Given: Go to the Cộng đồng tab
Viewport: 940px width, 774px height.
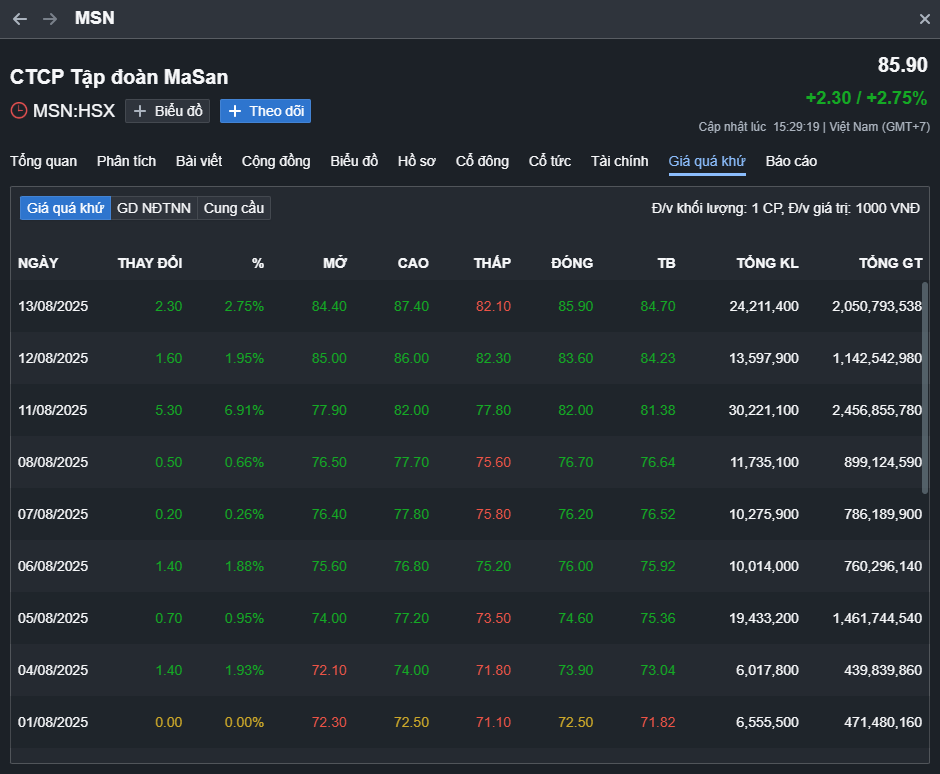Looking at the screenshot, I should point(276,161).
